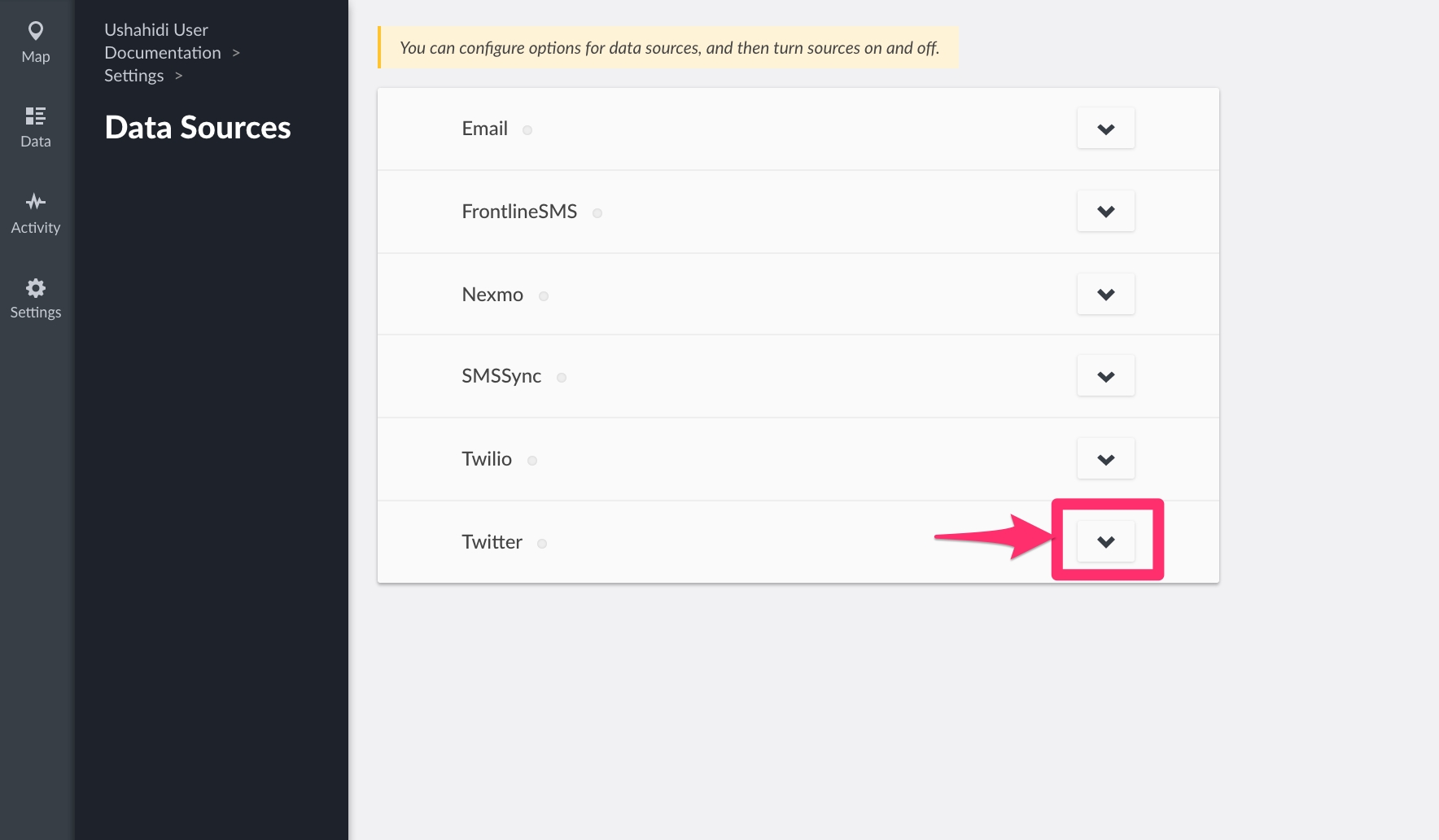Expand the Twitter data source chevron
The width and height of the screenshot is (1439, 840).
(1105, 542)
